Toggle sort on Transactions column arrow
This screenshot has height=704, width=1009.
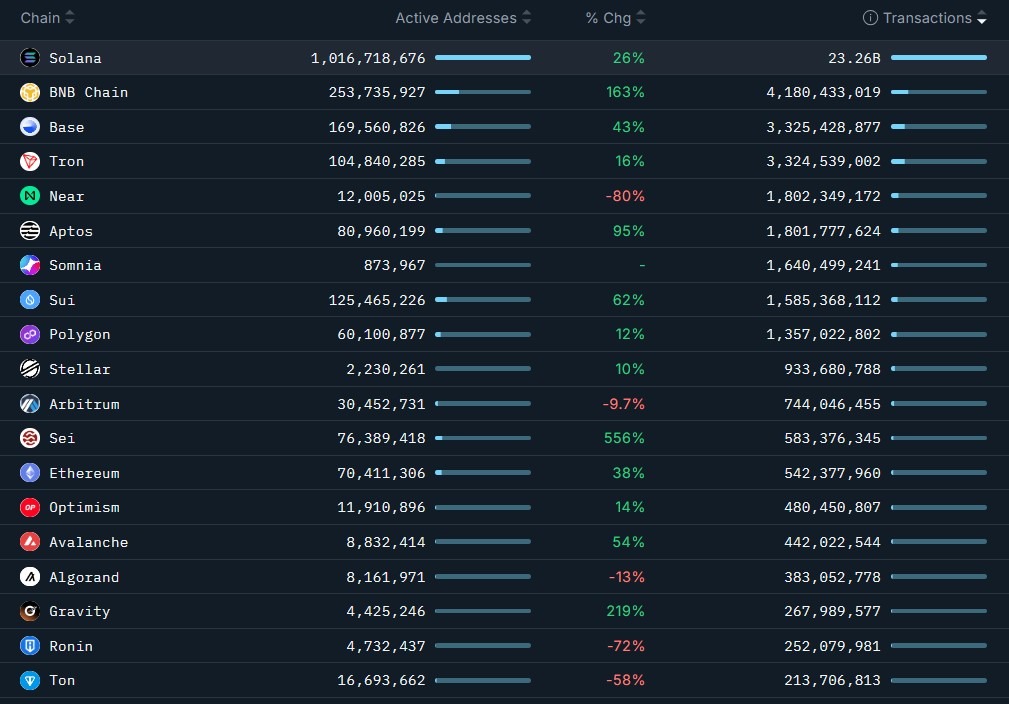pos(982,19)
